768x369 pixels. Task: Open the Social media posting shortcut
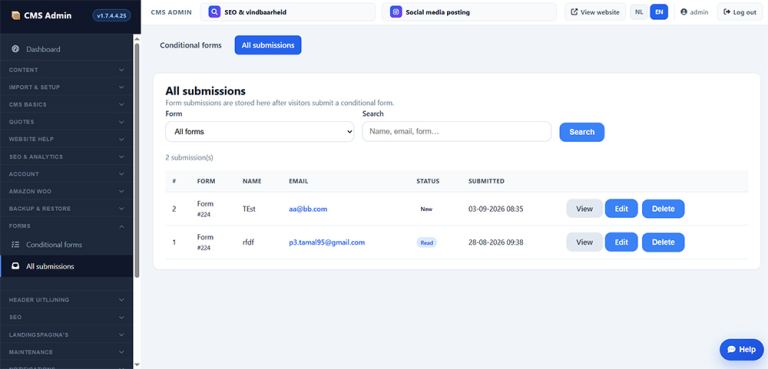(469, 12)
